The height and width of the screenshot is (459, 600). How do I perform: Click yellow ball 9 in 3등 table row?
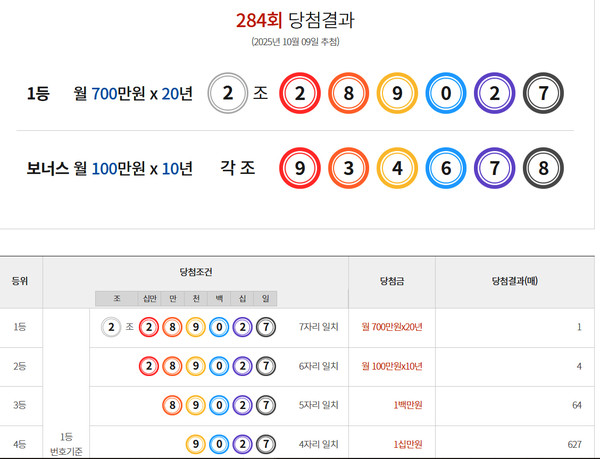196,405
